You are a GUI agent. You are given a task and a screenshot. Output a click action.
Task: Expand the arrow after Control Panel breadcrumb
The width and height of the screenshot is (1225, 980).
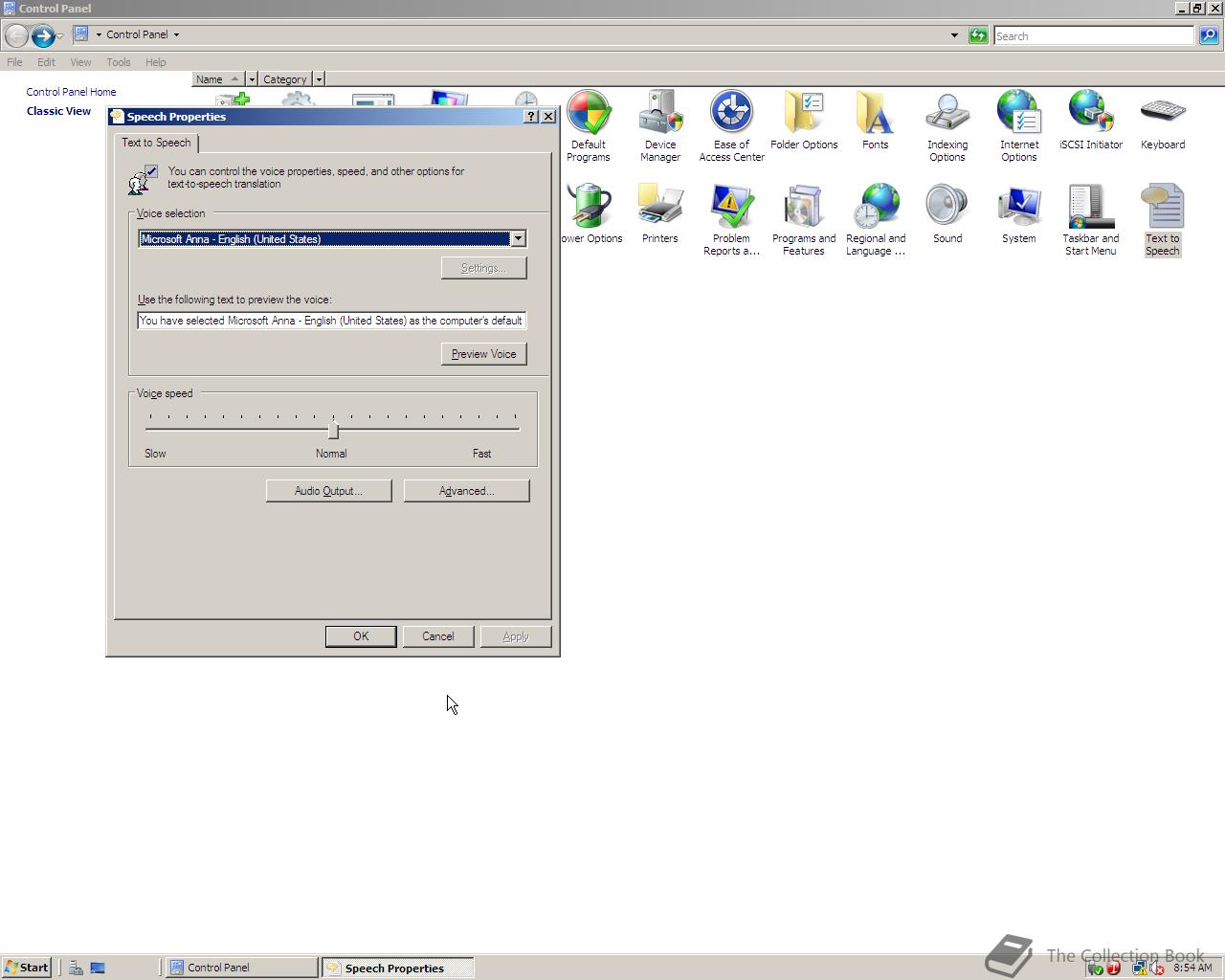(x=176, y=34)
